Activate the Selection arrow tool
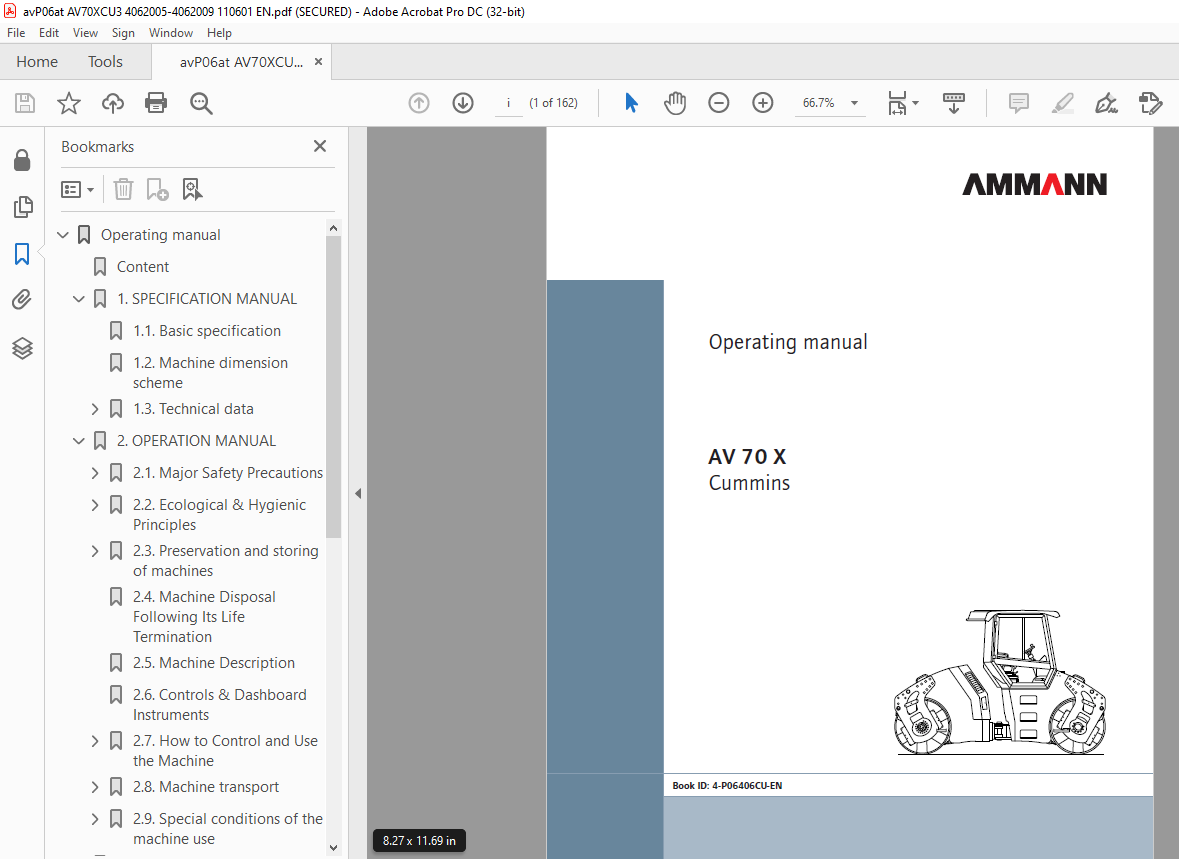The width and height of the screenshot is (1179, 859). click(632, 103)
